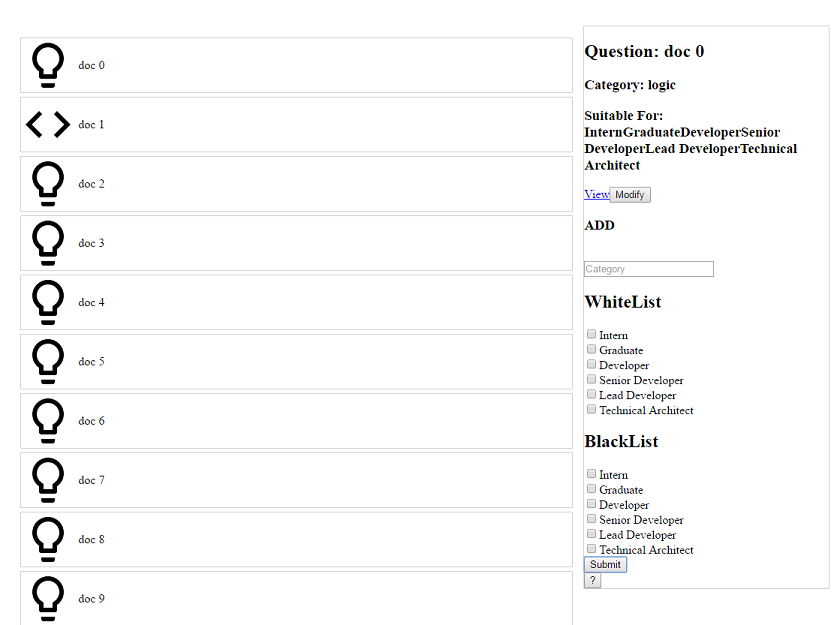This screenshot has width=840, height=625.
Task: Open the View link
Action: [596, 194]
